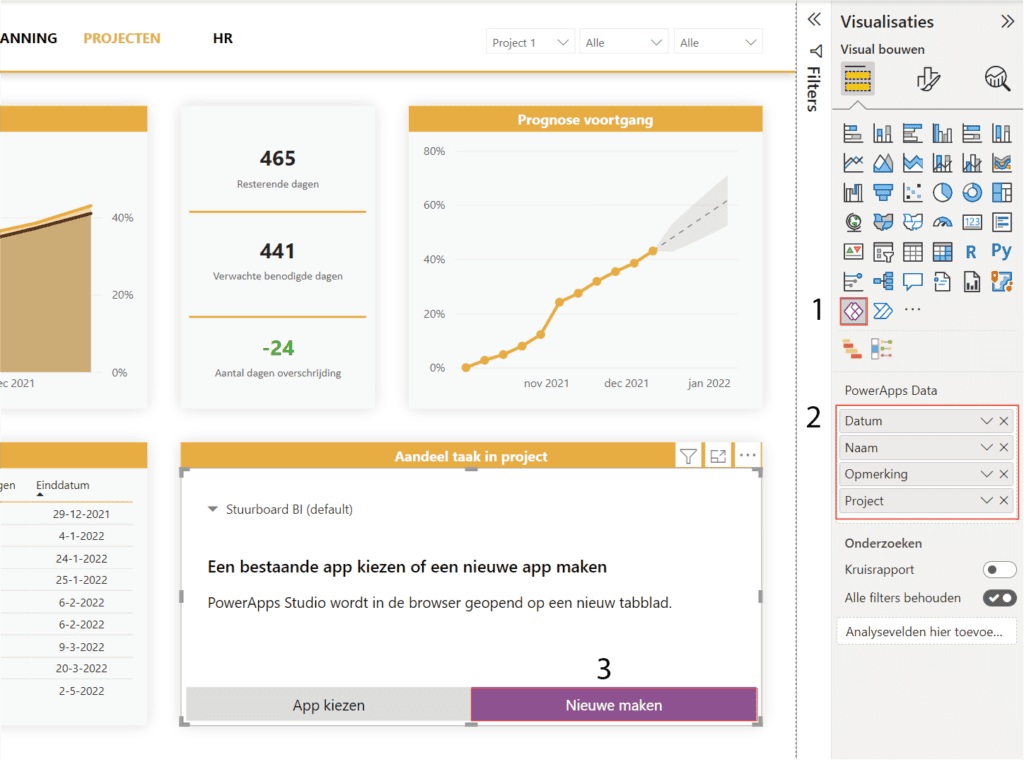Select the waterfall chart visual

point(853,193)
